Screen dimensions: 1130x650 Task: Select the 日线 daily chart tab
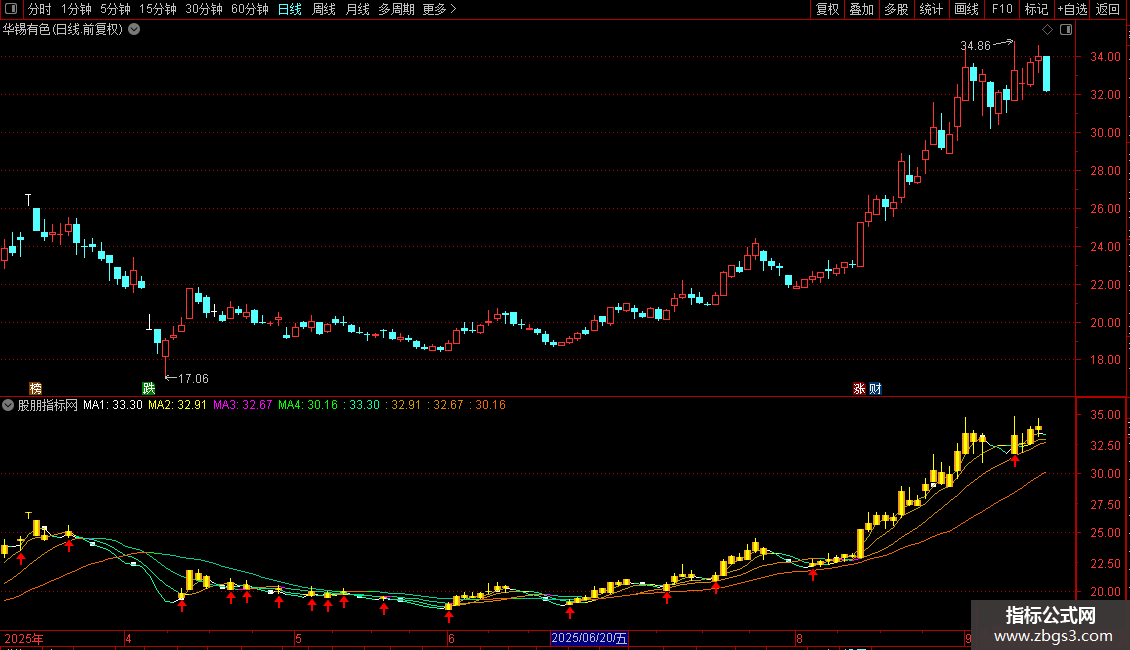(x=290, y=9)
